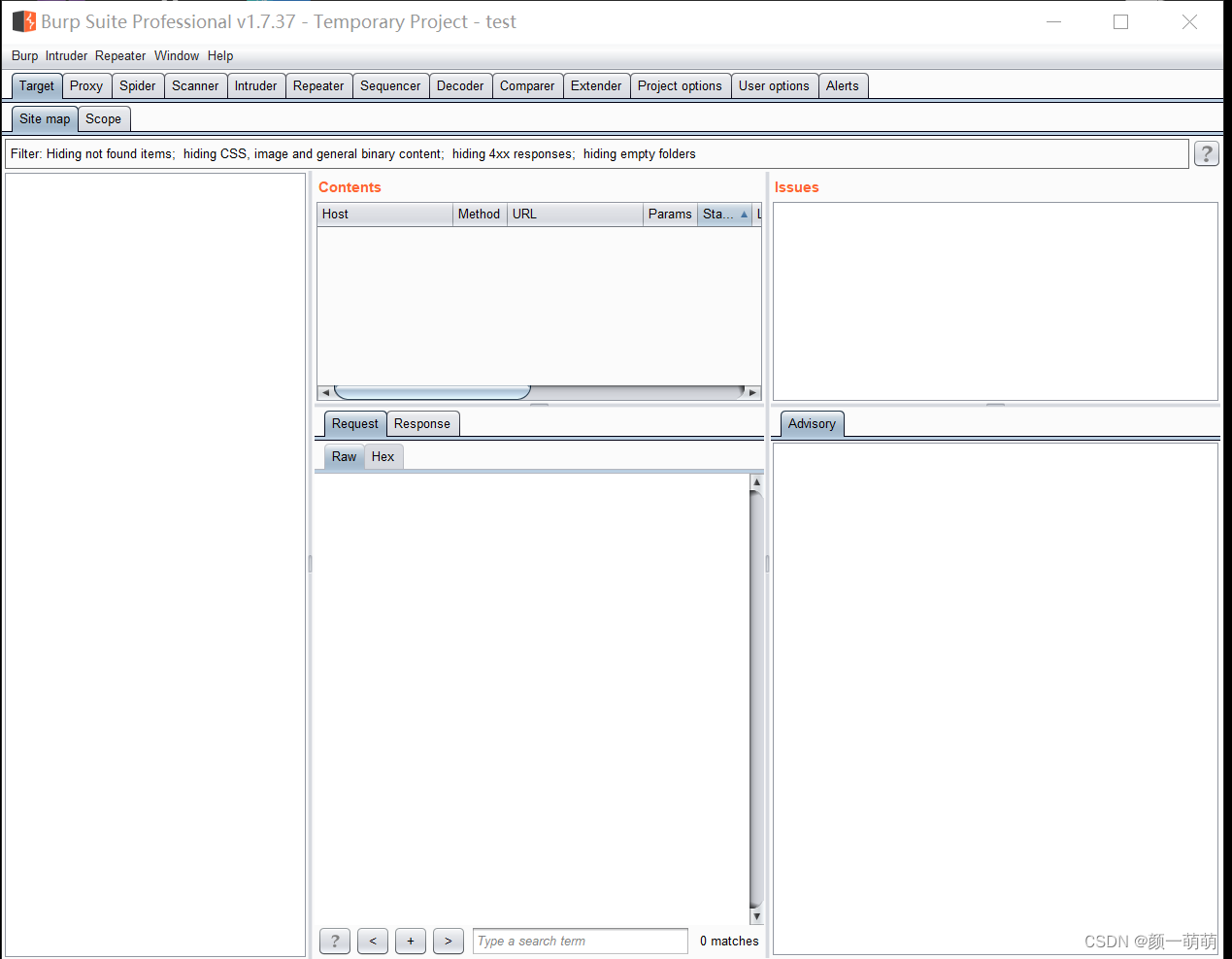Click the Contents table scroll right arrow

click(752, 392)
